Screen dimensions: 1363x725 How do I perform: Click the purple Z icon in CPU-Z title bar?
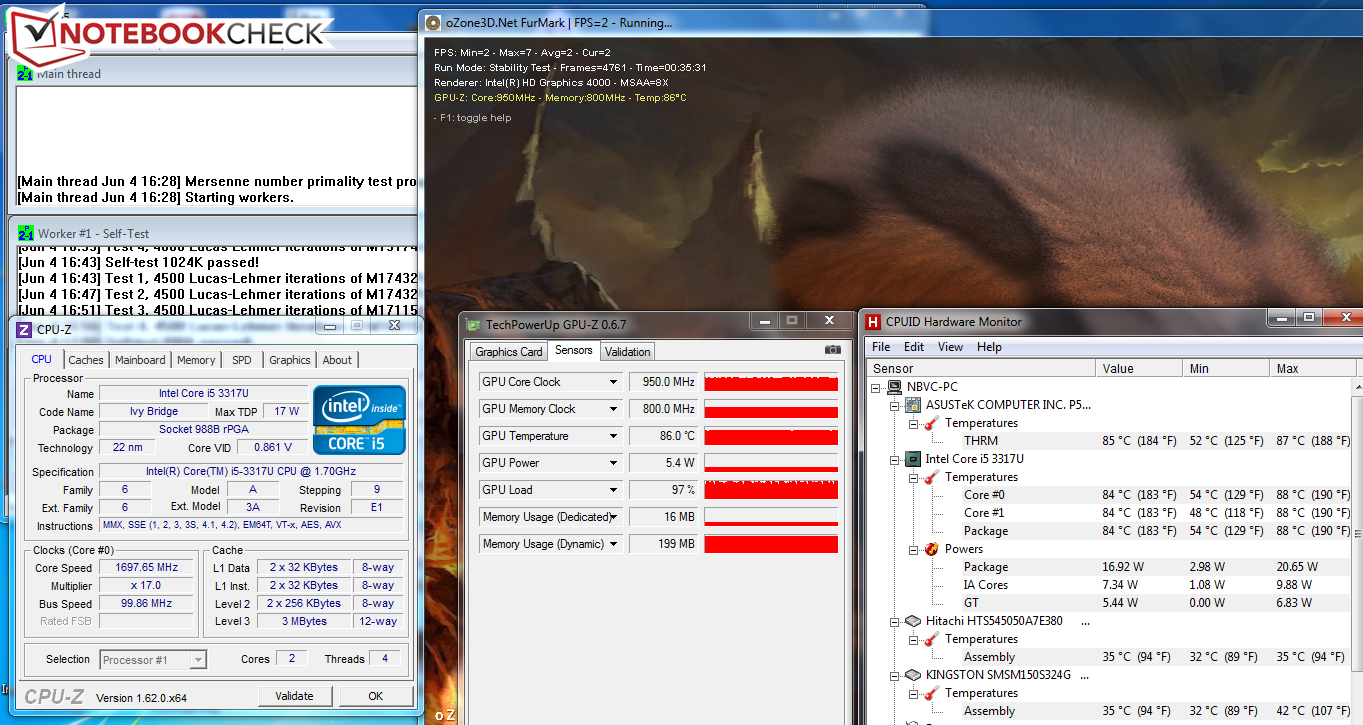pyautogui.click(x=24, y=330)
